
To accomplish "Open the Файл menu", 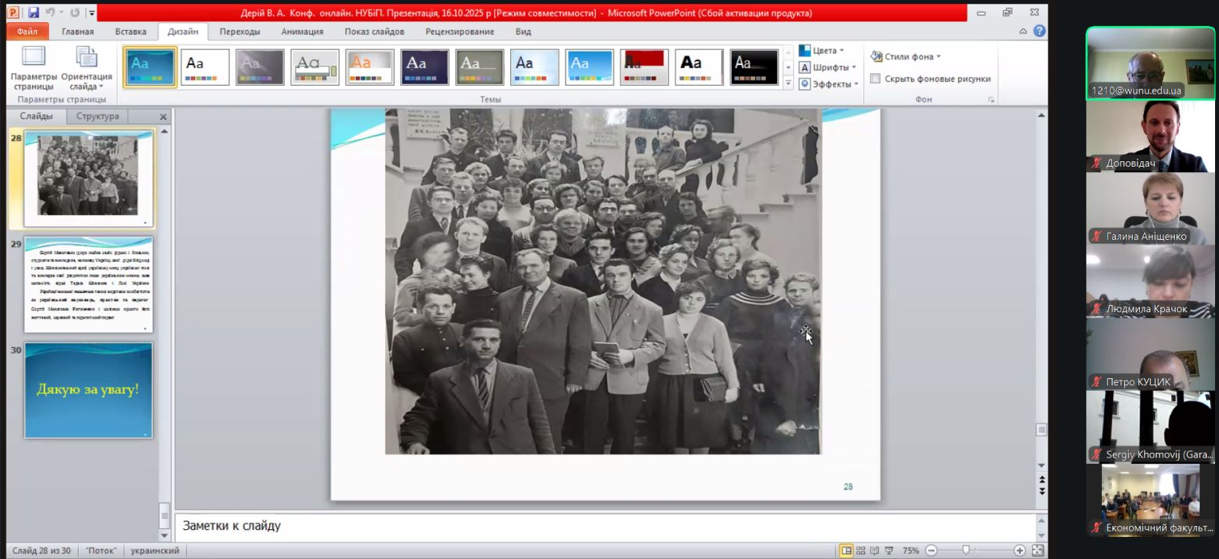I will coord(27,31).
